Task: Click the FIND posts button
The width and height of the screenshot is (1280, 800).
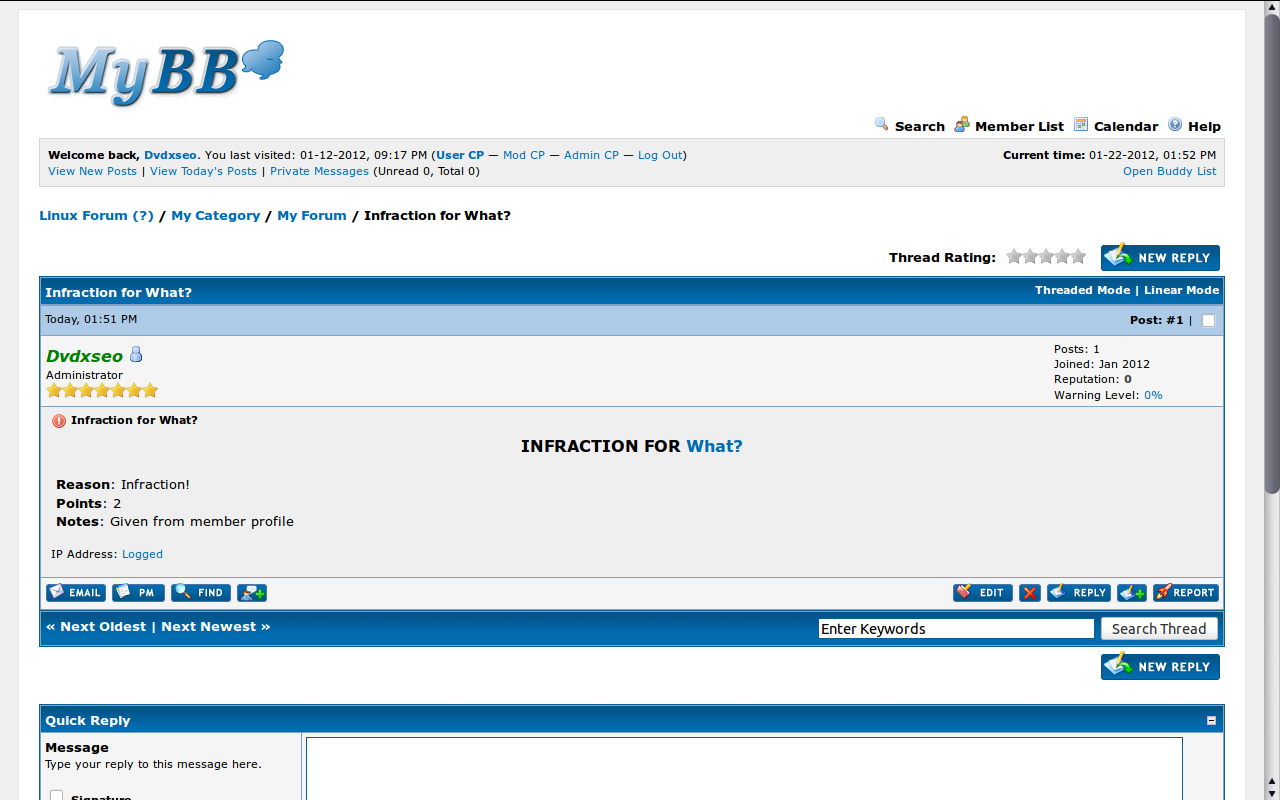Action: pos(201,593)
